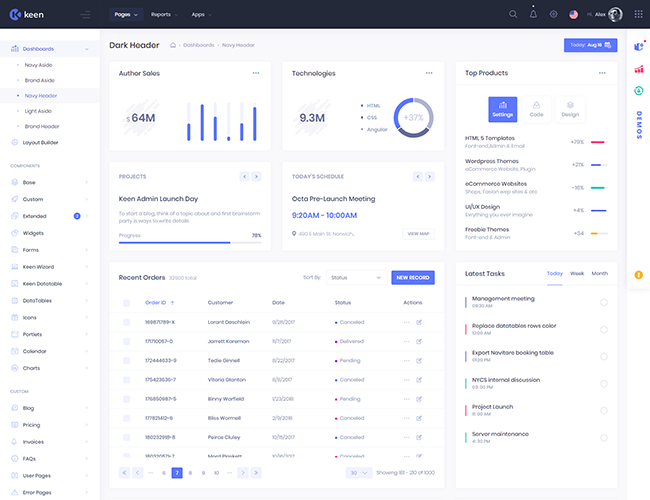Image resolution: width=650 pixels, height=500 pixels.
Task: Open the notifications bell icon
Action: [533, 14]
